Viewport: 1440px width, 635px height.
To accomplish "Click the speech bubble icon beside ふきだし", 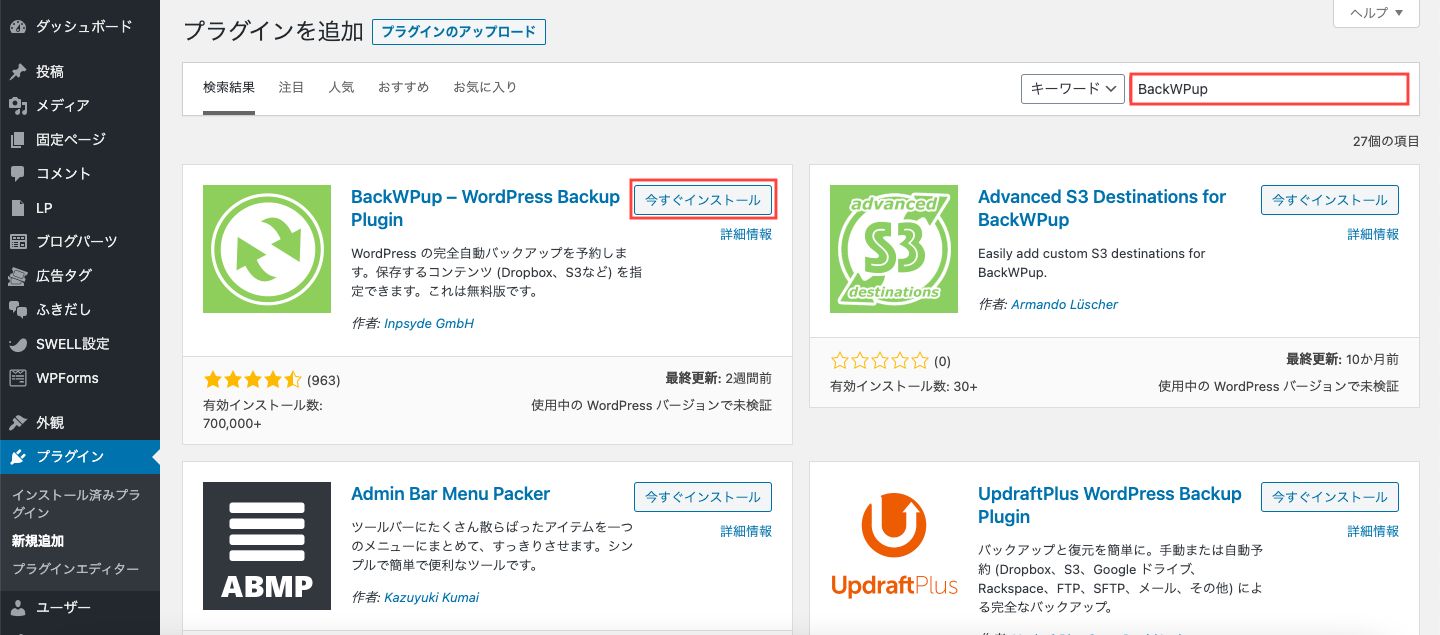I will [x=17, y=310].
